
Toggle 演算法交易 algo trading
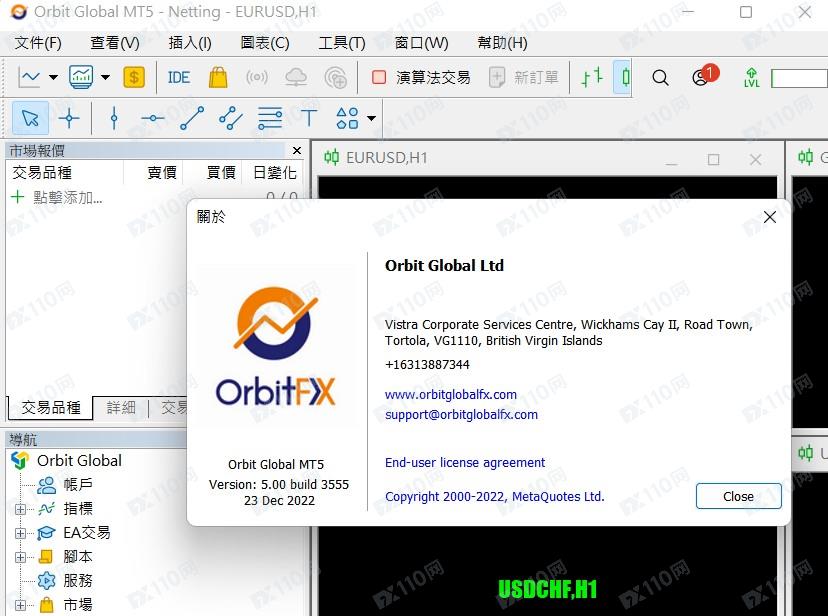[420, 77]
